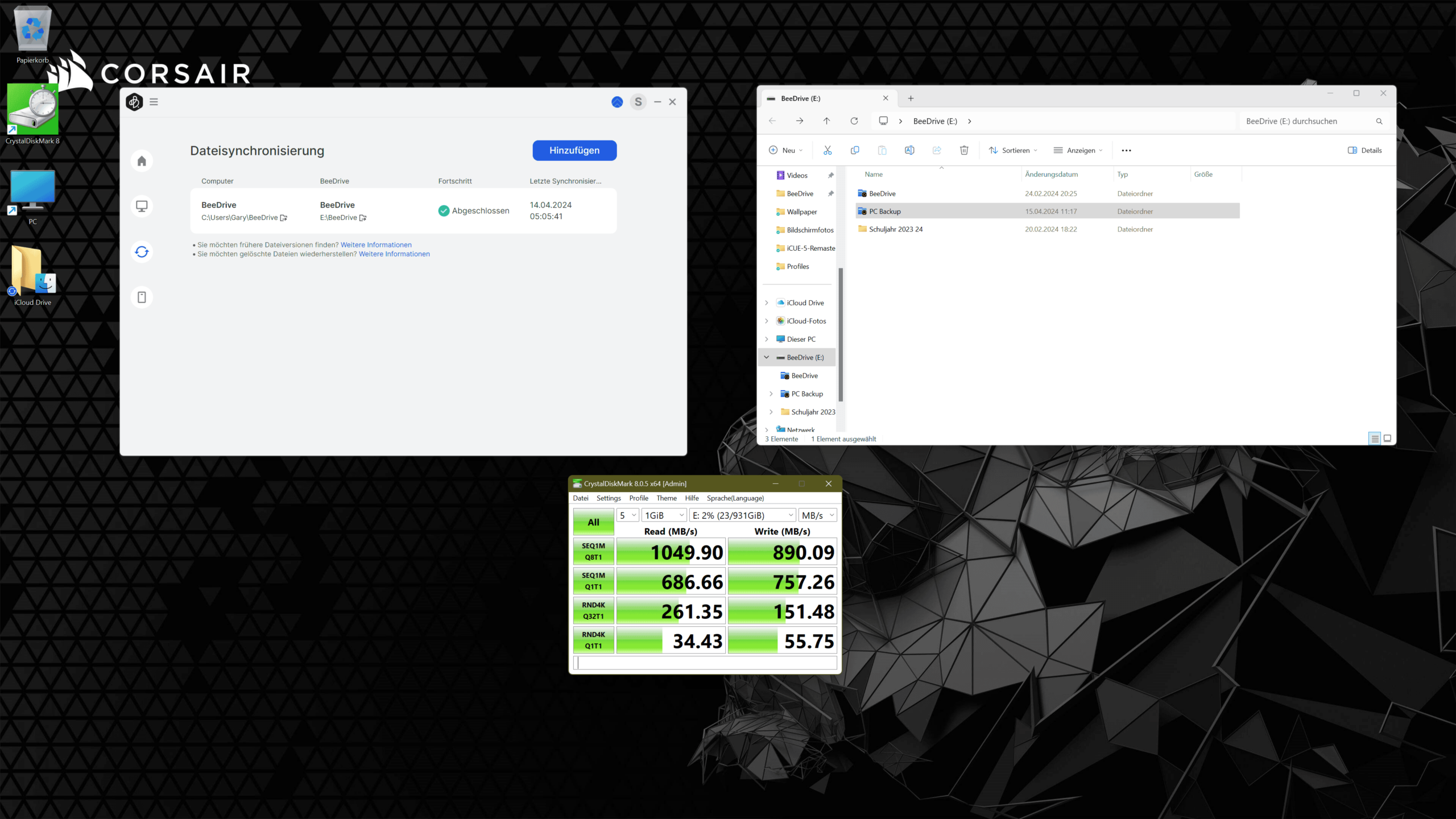Delete selected item in Explorer toolbar
Viewport: 1456px width, 819px height.
point(964,150)
